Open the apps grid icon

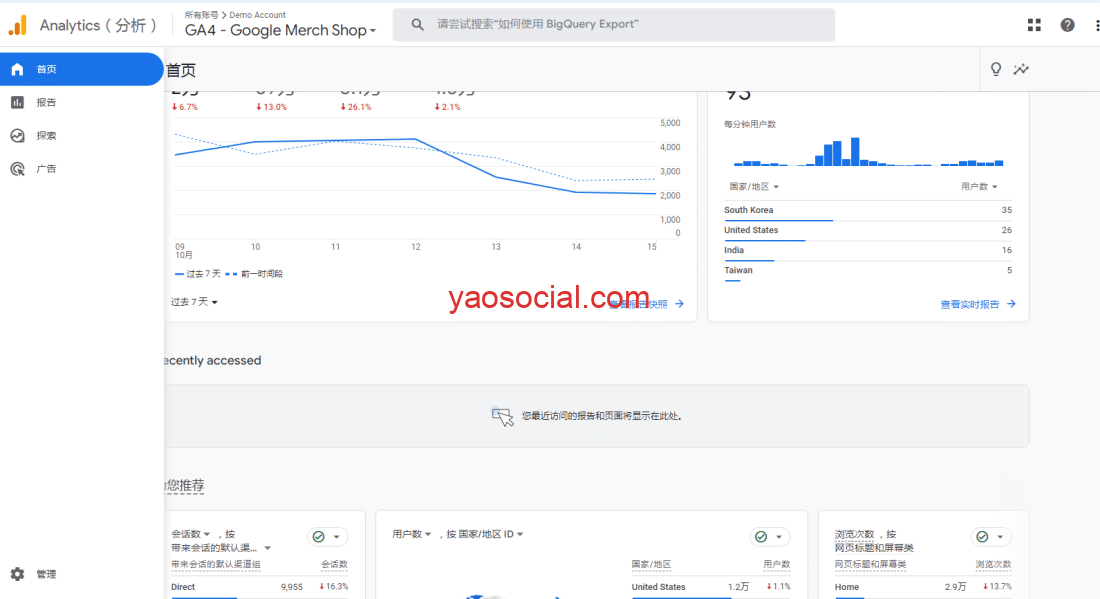pyautogui.click(x=1034, y=25)
